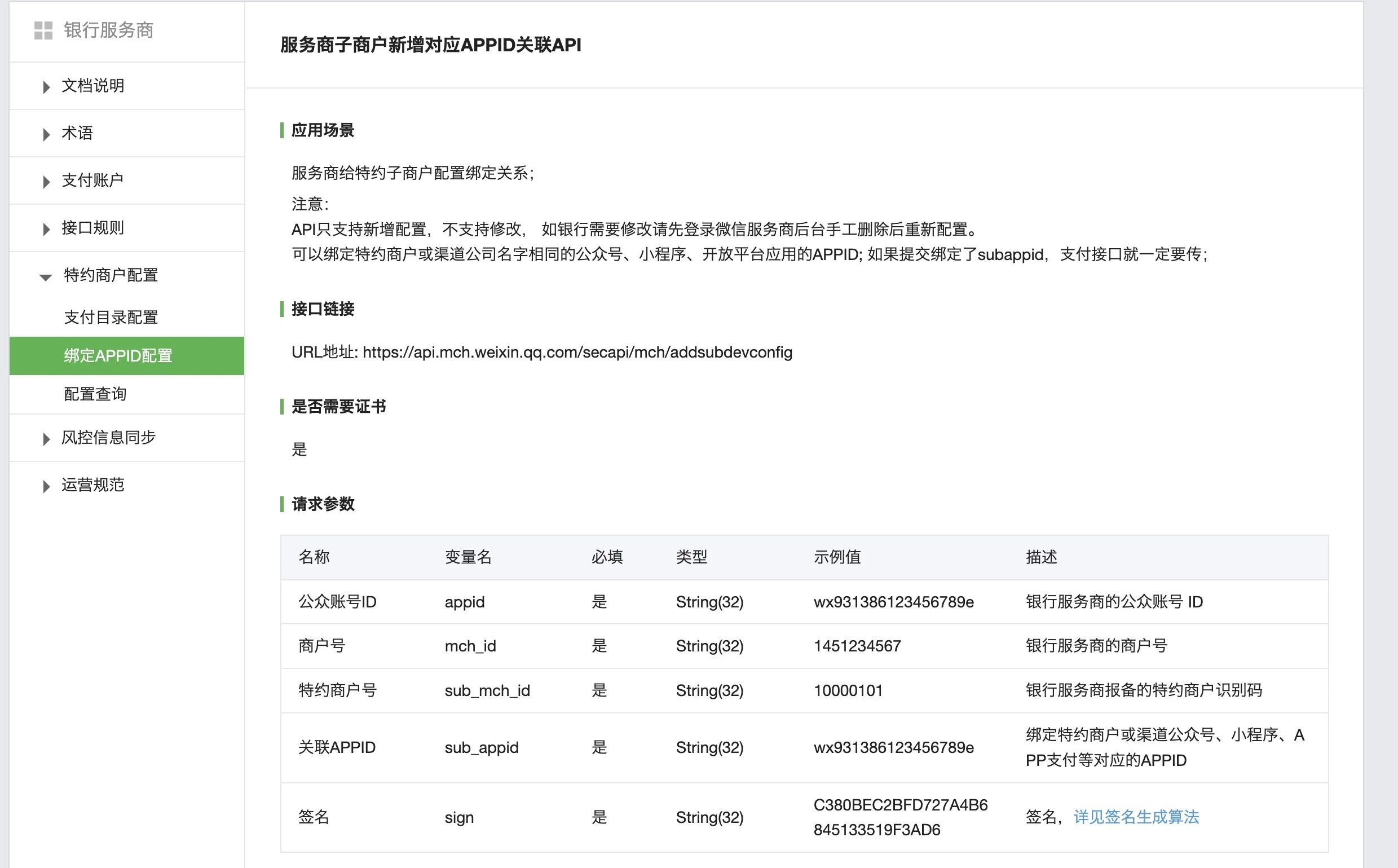Click the 文档说明 menu label

click(93, 86)
